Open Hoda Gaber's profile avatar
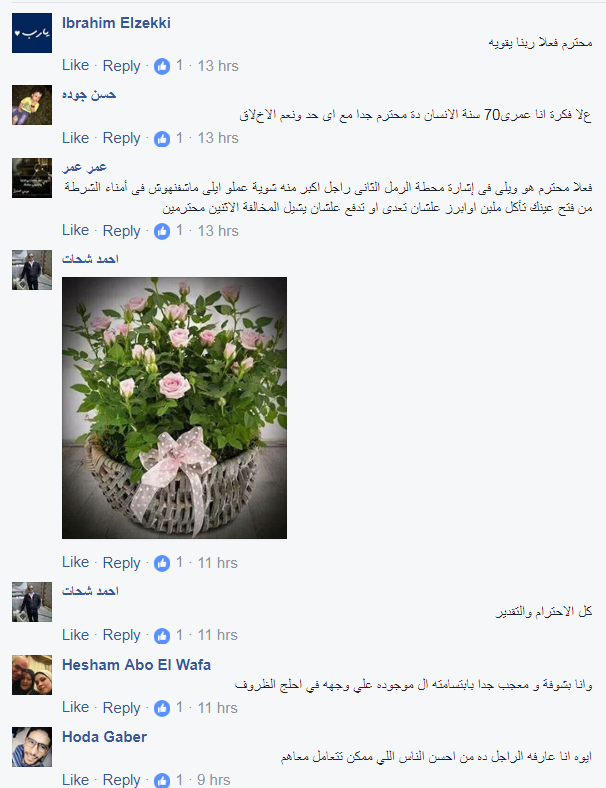606x788 pixels. coord(32,747)
